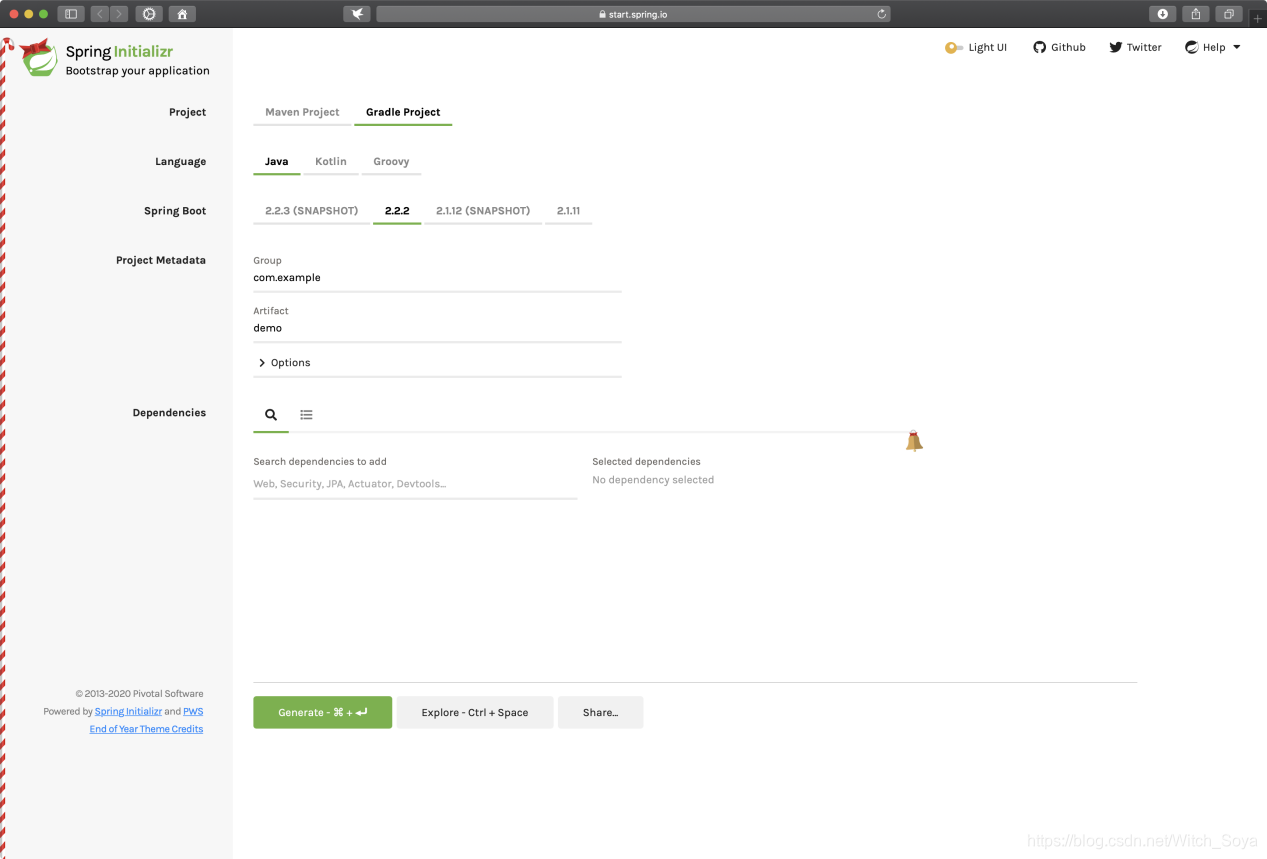Click the Share... button
1267x859 pixels.
tap(600, 712)
